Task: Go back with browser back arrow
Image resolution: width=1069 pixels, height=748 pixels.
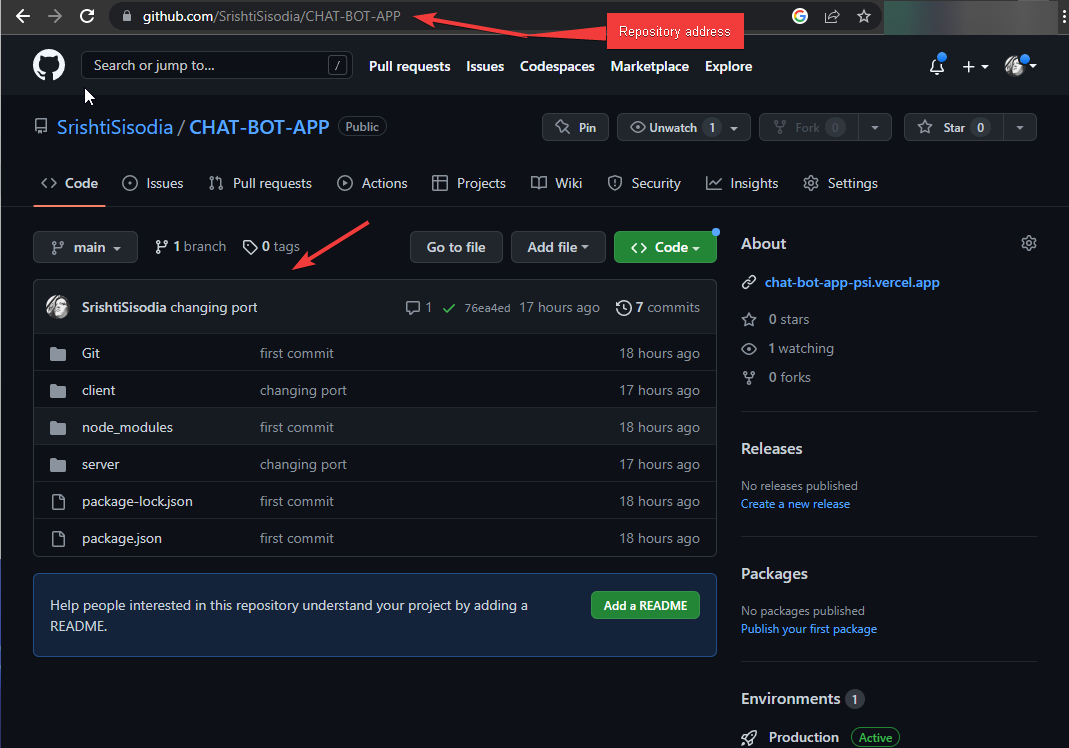Action: click(22, 16)
